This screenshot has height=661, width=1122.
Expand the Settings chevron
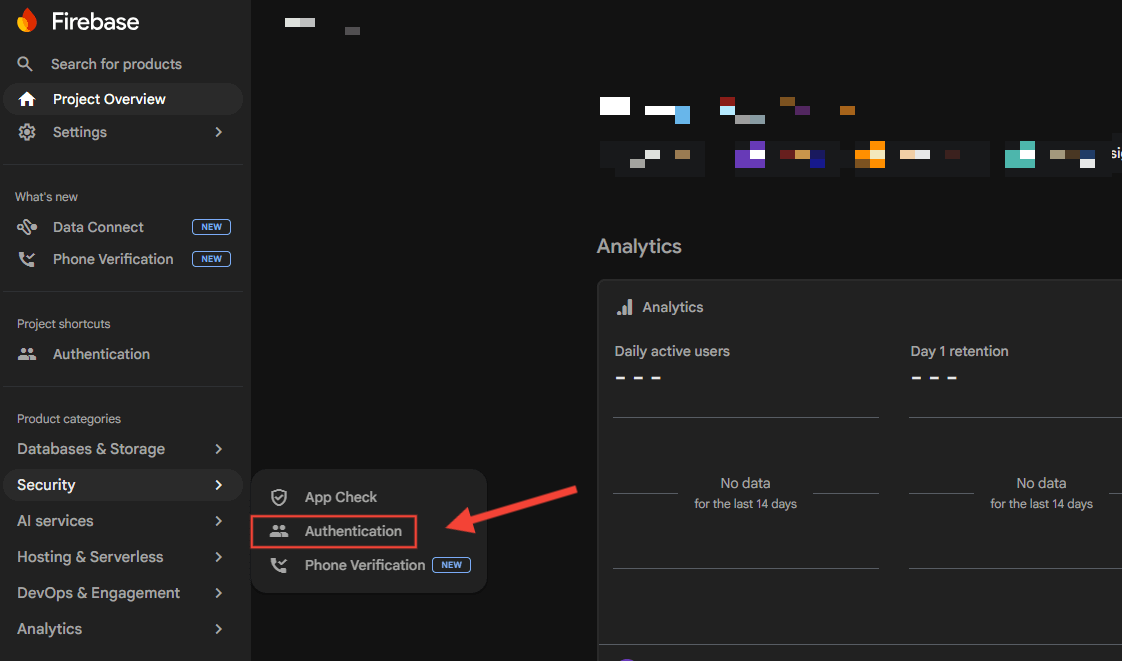click(x=219, y=132)
